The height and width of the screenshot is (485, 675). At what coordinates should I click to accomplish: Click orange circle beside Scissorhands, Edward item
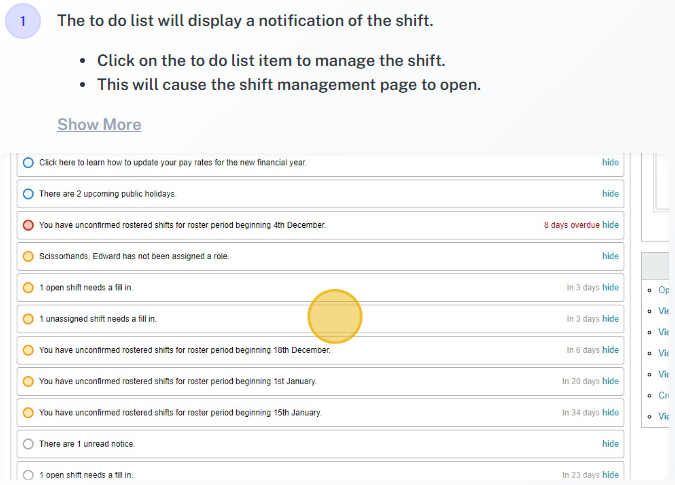tap(28, 256)
